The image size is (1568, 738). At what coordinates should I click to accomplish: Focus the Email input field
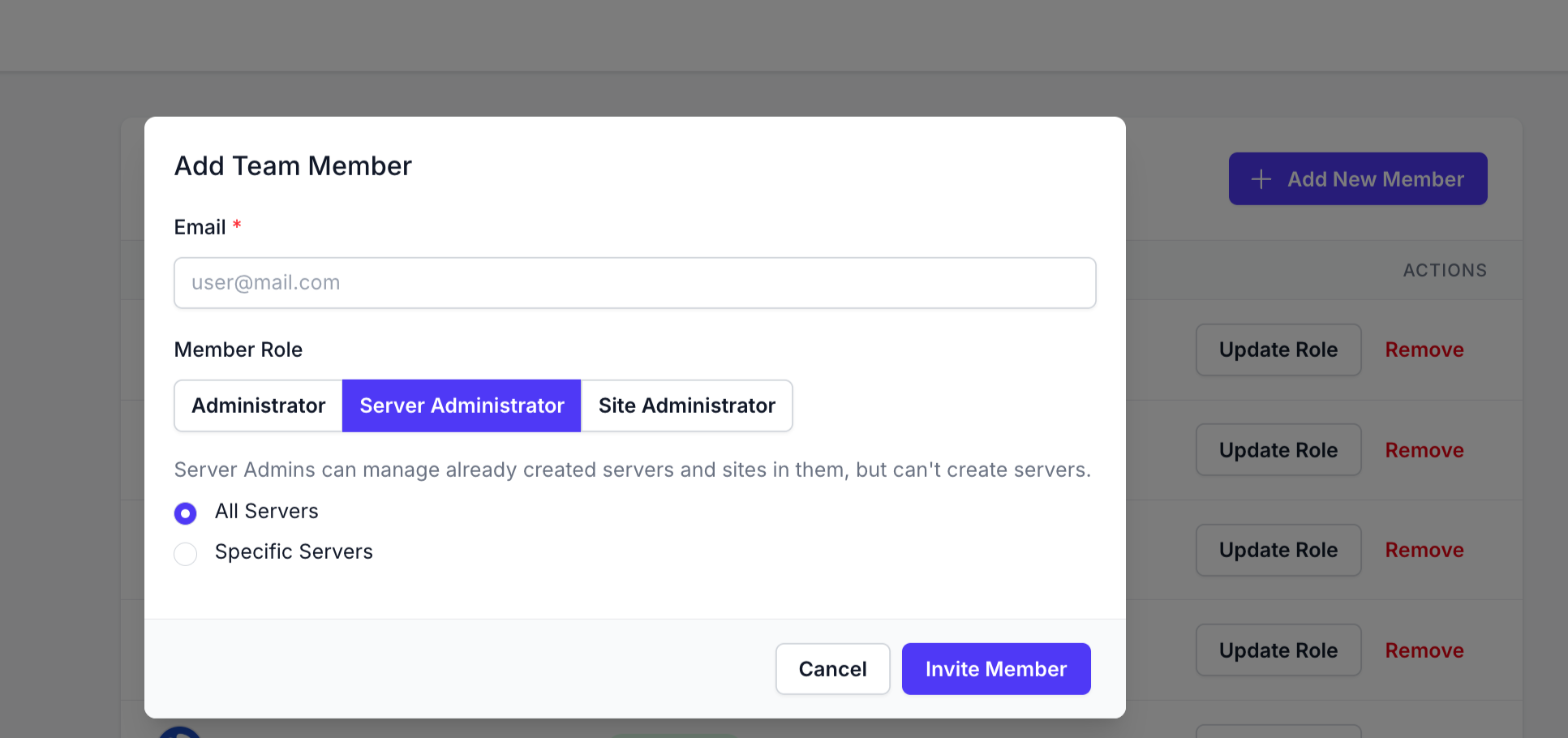pyautogui.click(x=634, y=283)
